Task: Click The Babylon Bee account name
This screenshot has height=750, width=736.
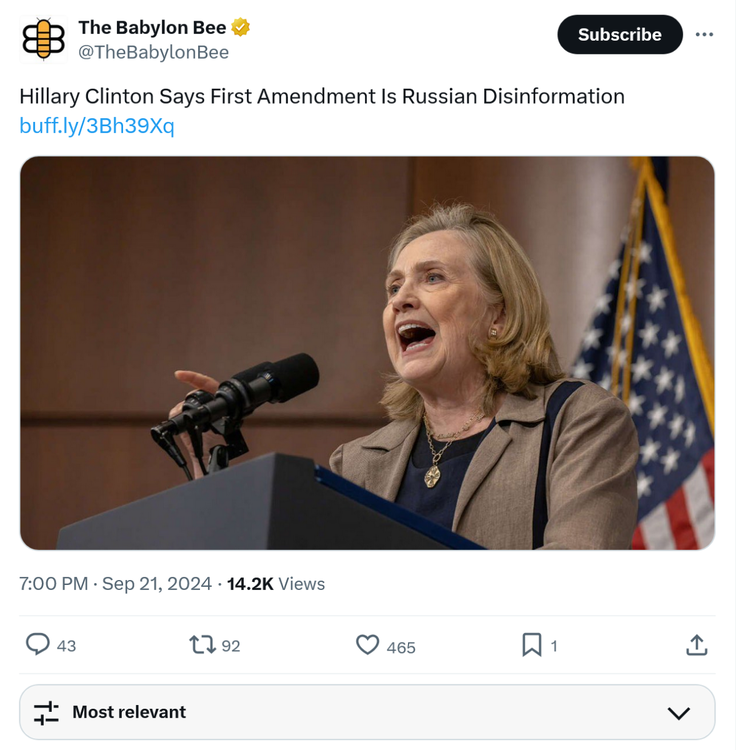Action: click(152, 27)
